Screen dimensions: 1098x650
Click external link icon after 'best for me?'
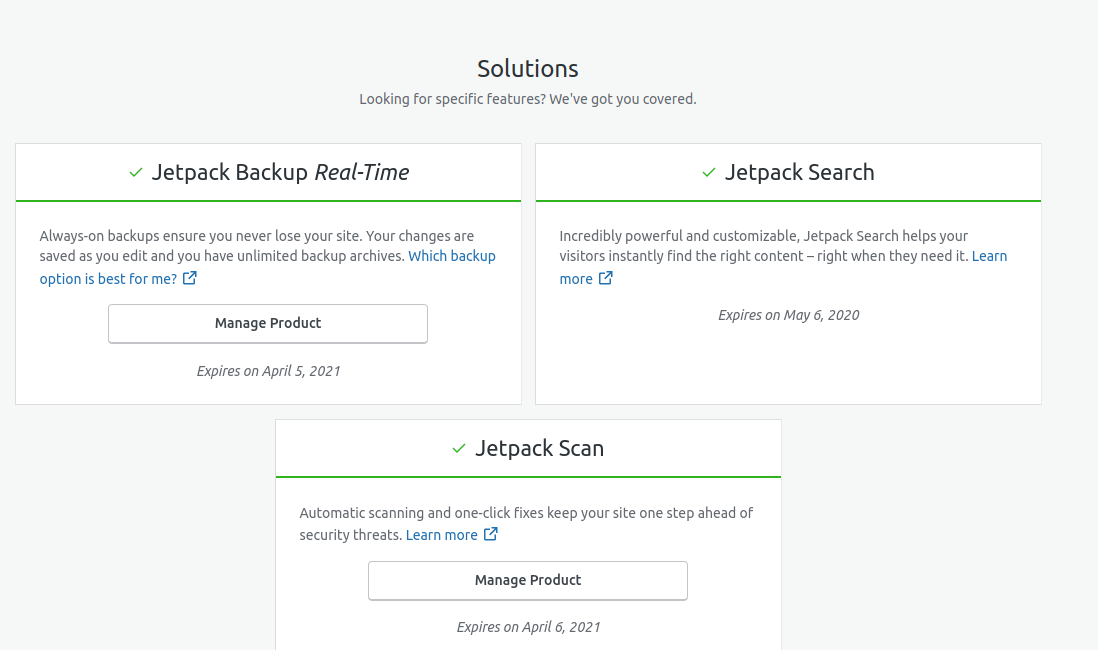(x=190, y=278)
